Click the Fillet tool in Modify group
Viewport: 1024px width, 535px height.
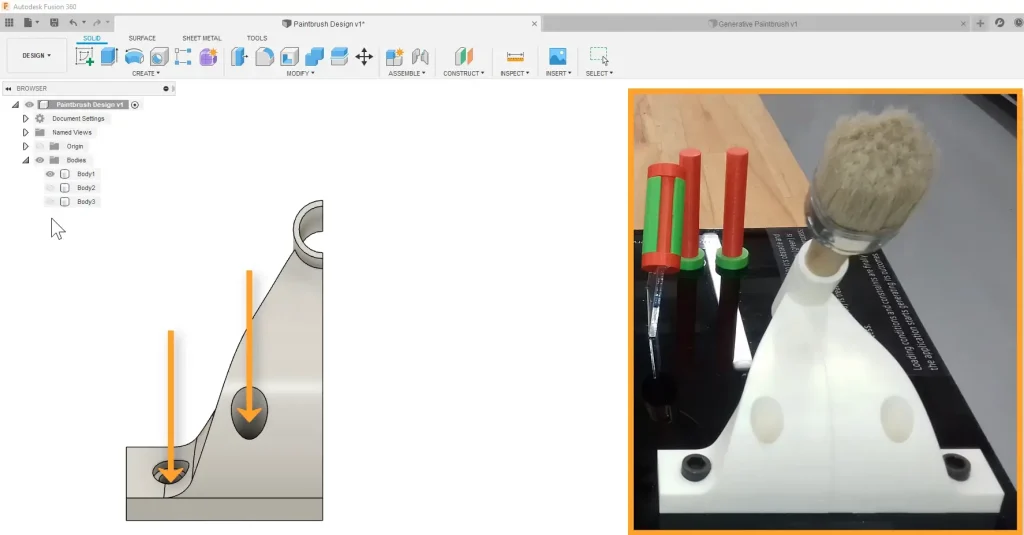click(x=265, y=57)
